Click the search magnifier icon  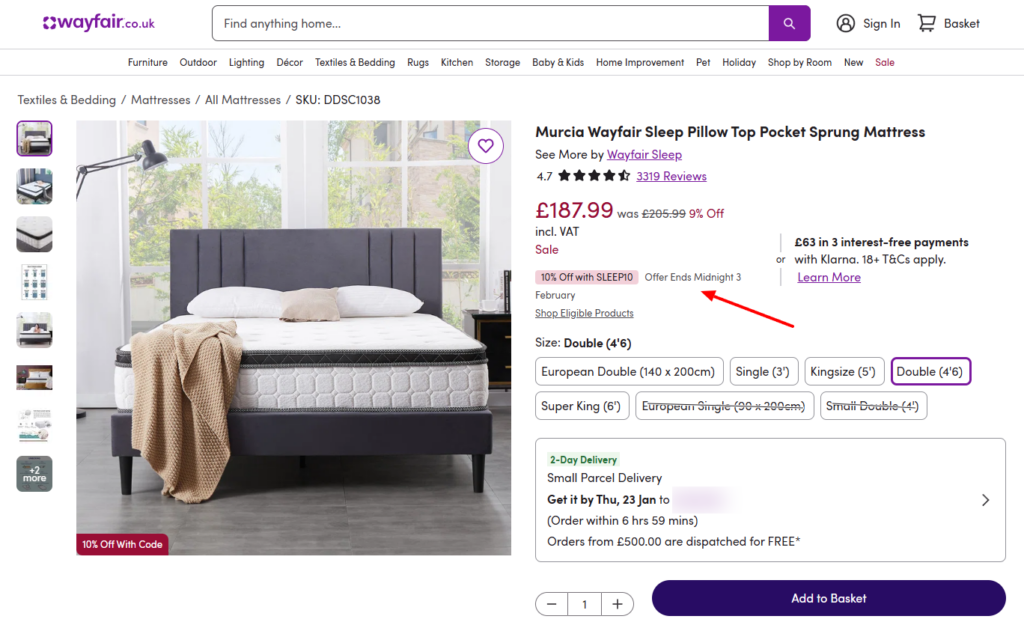[789, 22]
